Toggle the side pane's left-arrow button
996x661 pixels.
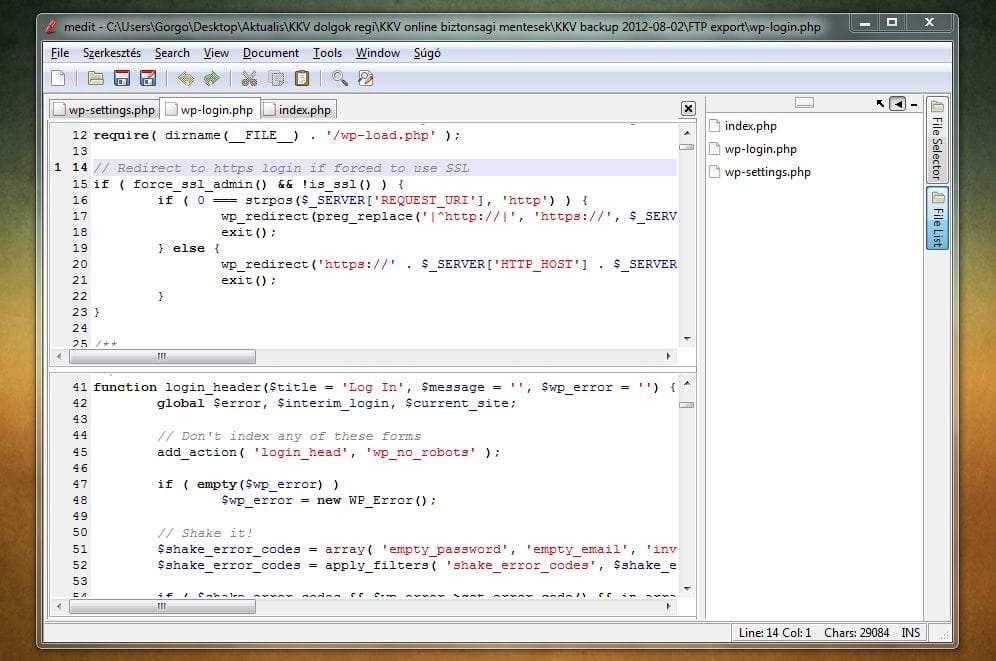pyautogui.click(x=898, y=103)
